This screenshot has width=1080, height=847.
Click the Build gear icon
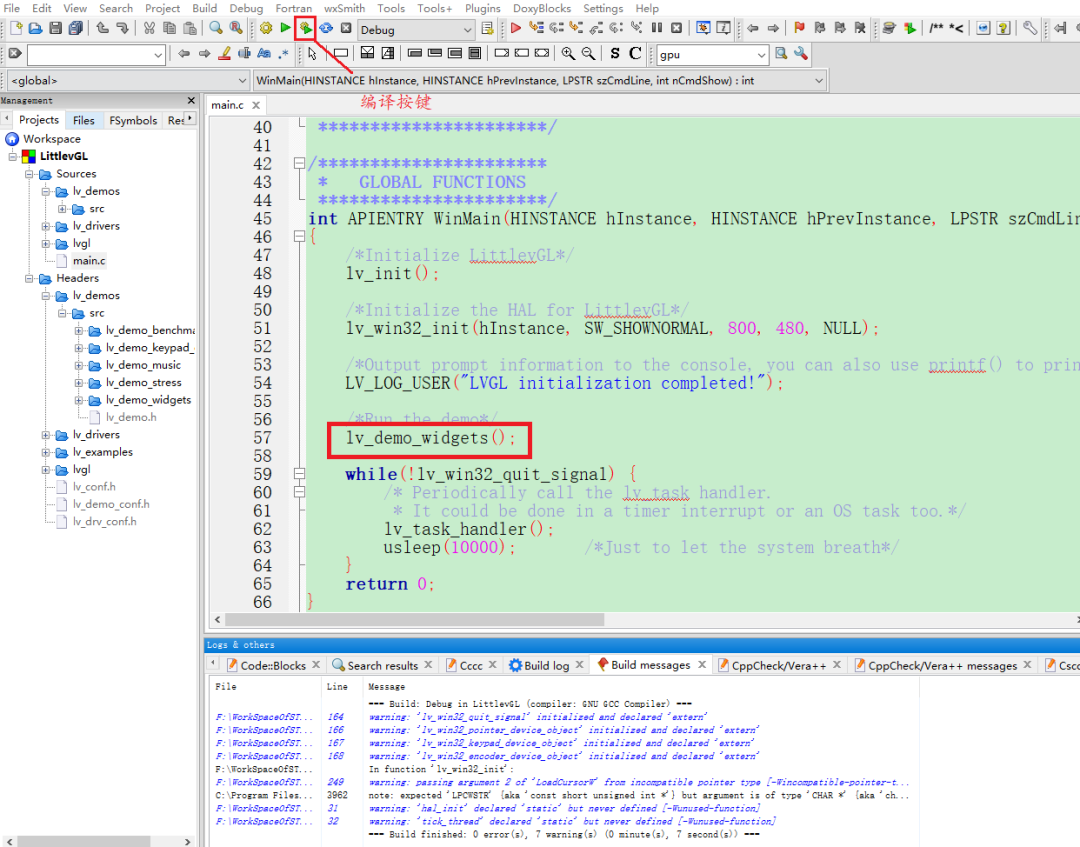266,28
